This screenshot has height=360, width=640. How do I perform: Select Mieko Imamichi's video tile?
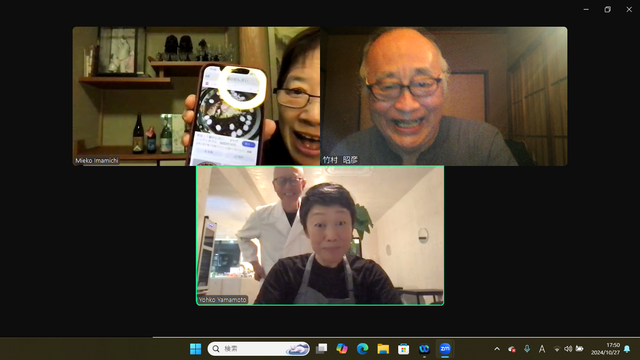196,96
